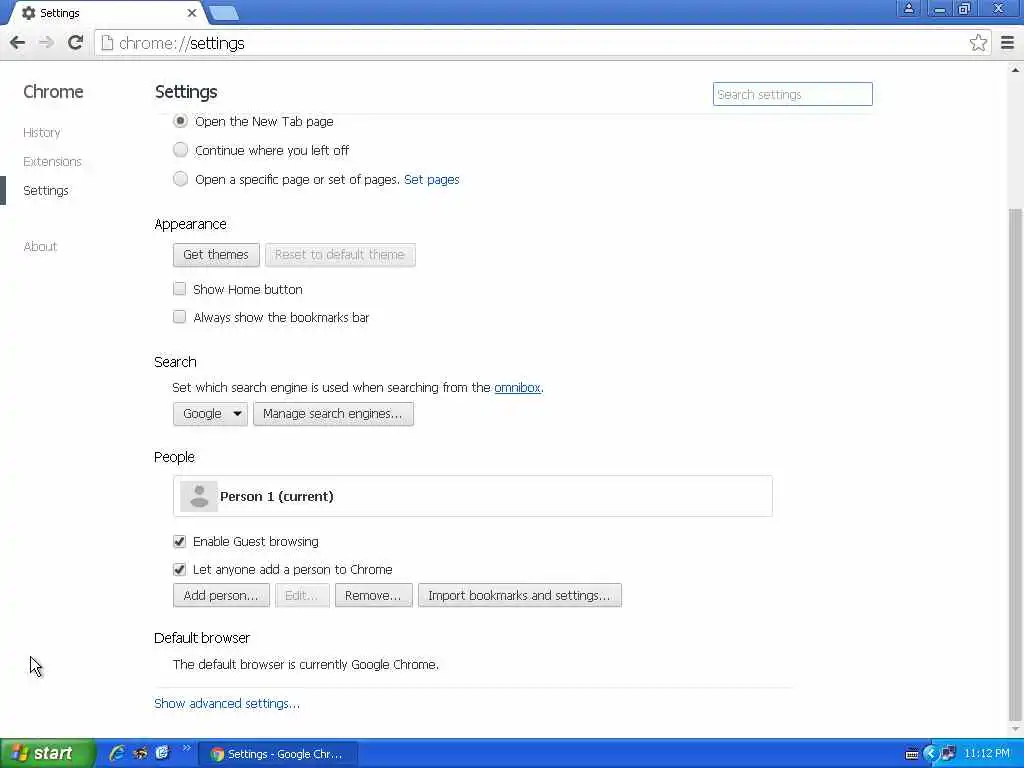Launch Internet Explorer from quick launch
This screenshot has width=1024, height=768.
tap(117, 753)
